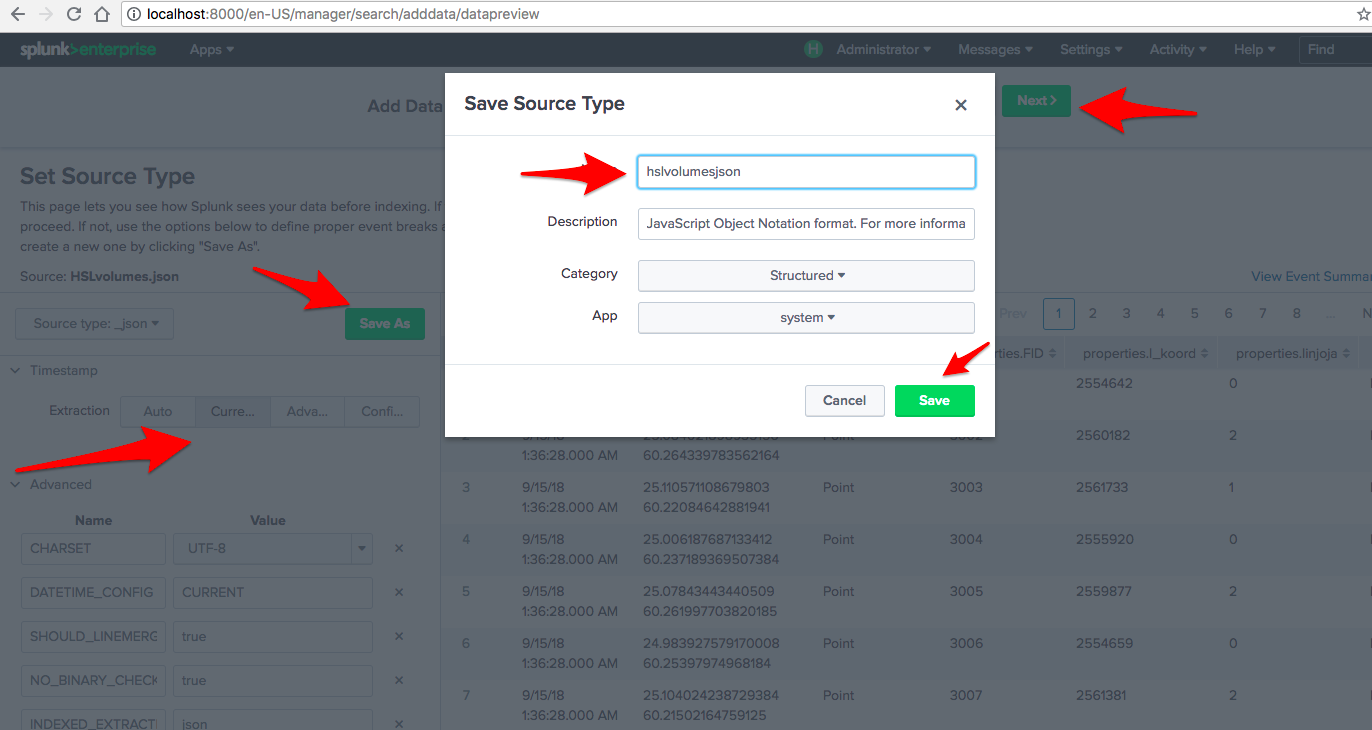This screenshot has width=1372, height=730.
Task: Enable the Config timestamp extraction option
Action: tap(382, 411)
